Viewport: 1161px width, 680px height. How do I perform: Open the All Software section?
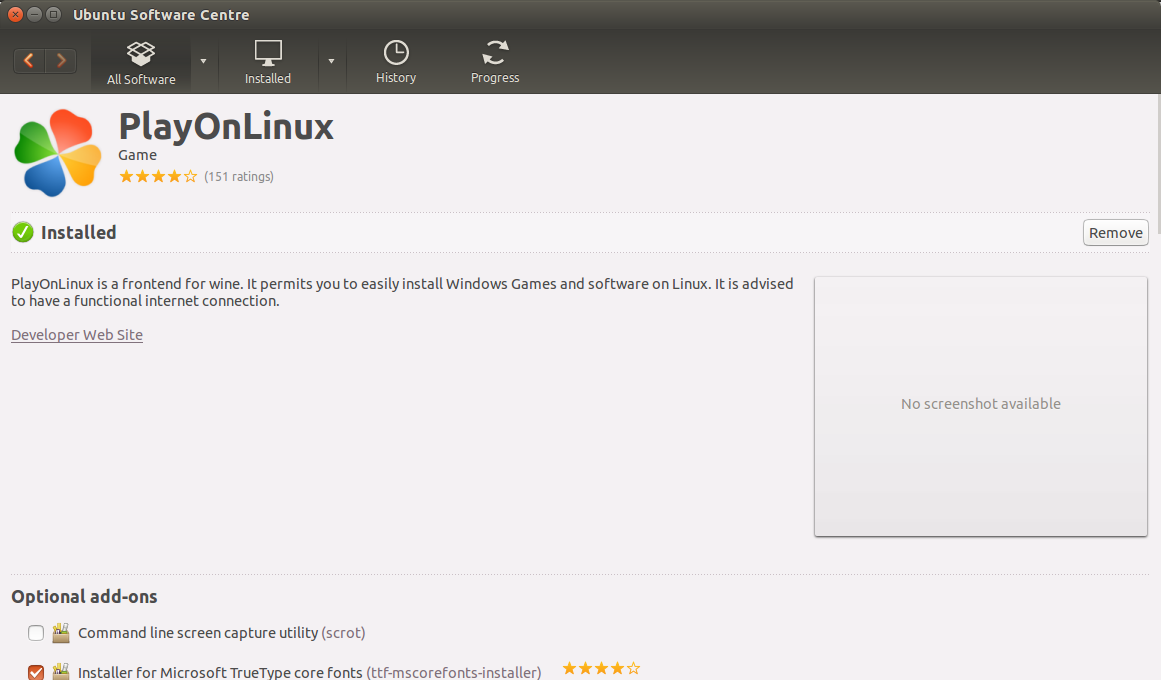coord(141,62)
